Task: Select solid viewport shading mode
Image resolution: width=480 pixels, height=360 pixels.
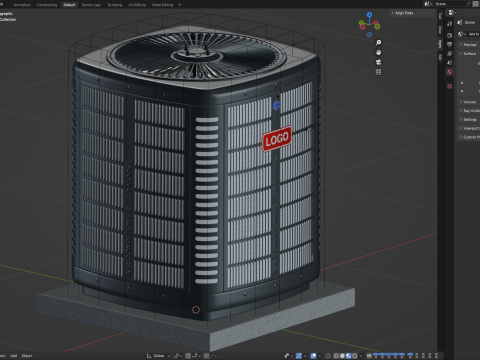Action: click(x=342, y=356)
